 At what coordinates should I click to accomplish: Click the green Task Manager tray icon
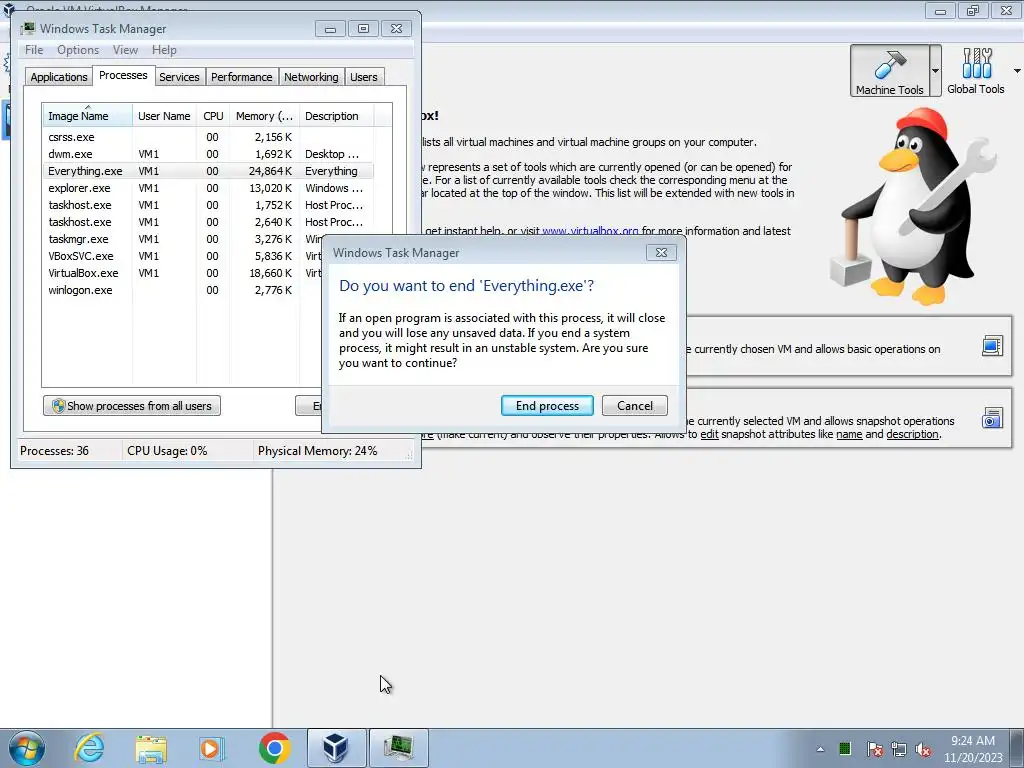(x=844, y=748)
